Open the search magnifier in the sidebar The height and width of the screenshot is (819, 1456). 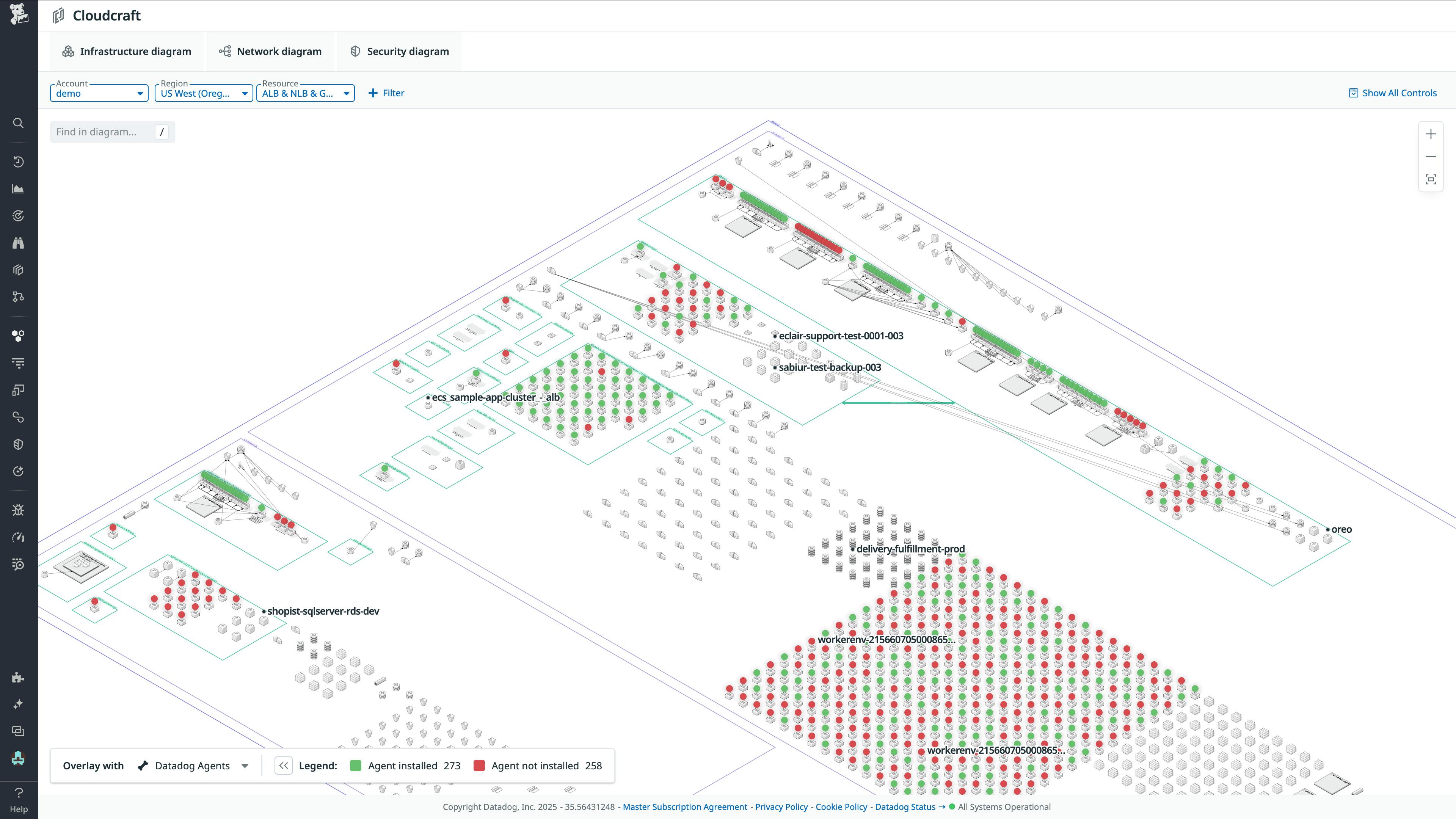point(18,122)
